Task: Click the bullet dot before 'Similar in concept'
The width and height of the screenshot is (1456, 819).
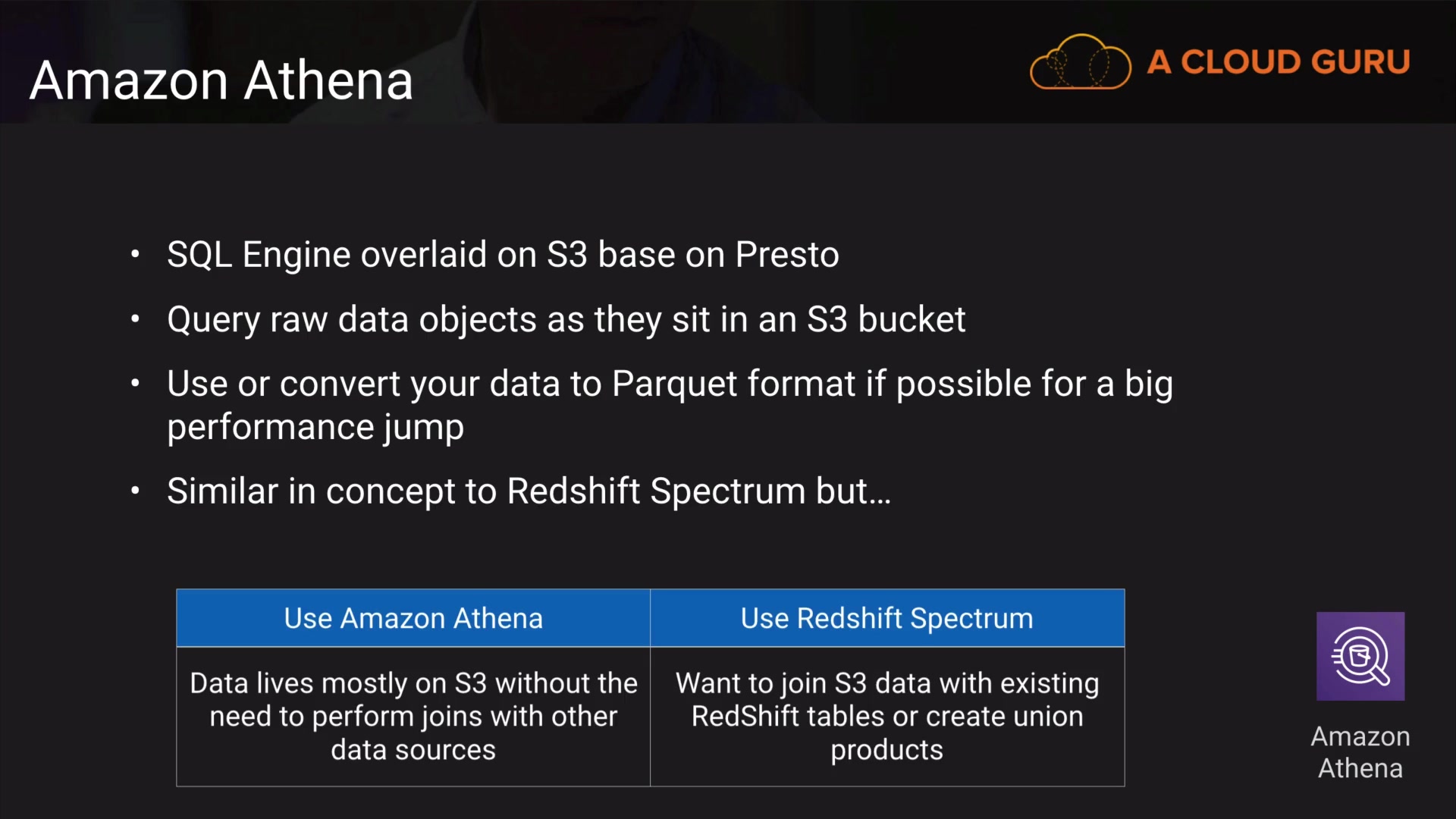Action: tap(135, 491)
